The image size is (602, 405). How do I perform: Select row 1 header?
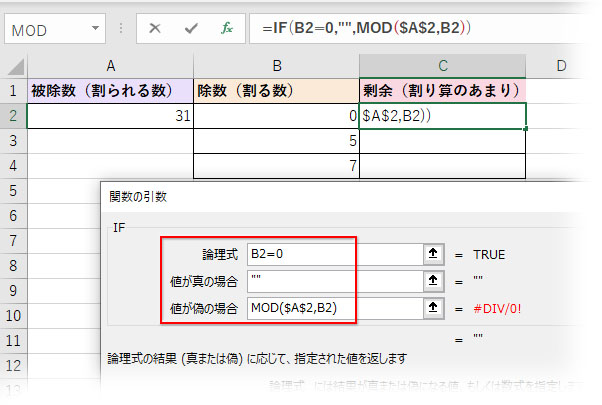point(13,91)
